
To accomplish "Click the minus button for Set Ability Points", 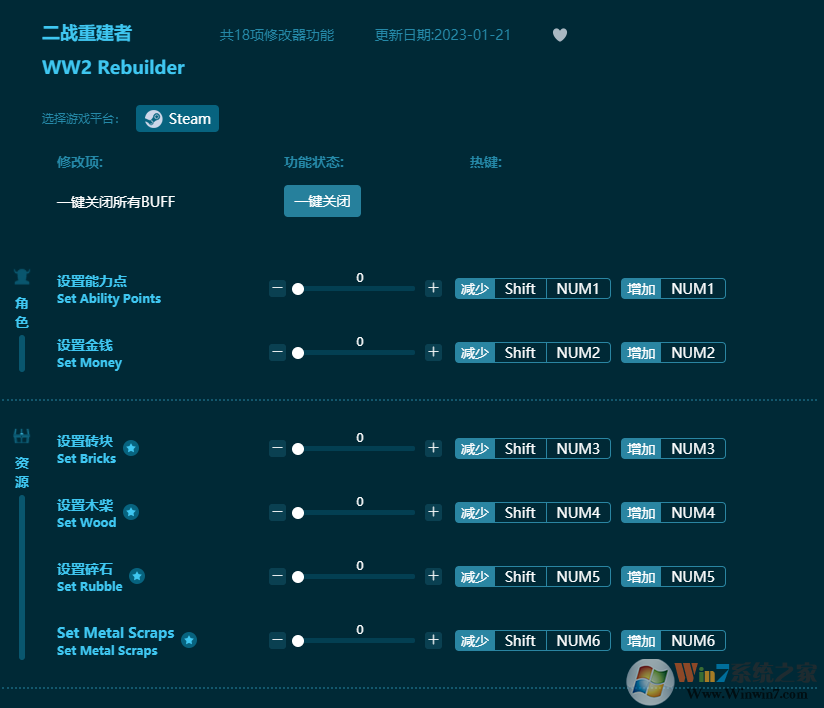I will coord(277,288).
